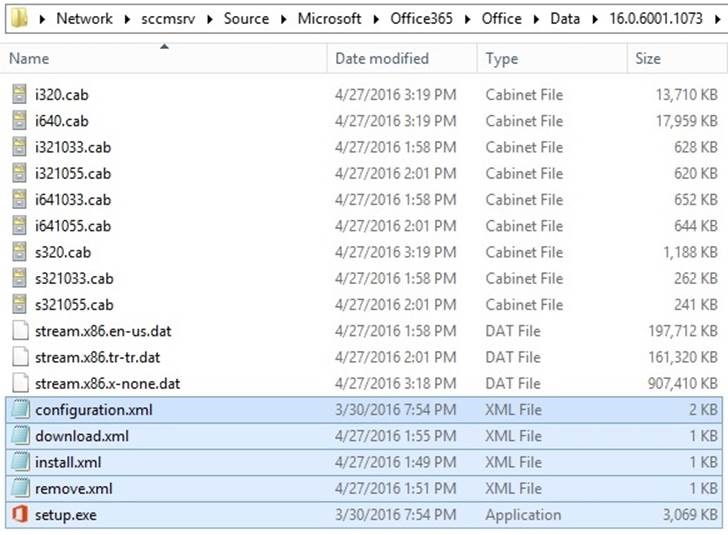The height and width of the screenshot is (535, 728).
Task: Expand the arrow after Office365 breadcrumb
Action: tap(468, 19)
